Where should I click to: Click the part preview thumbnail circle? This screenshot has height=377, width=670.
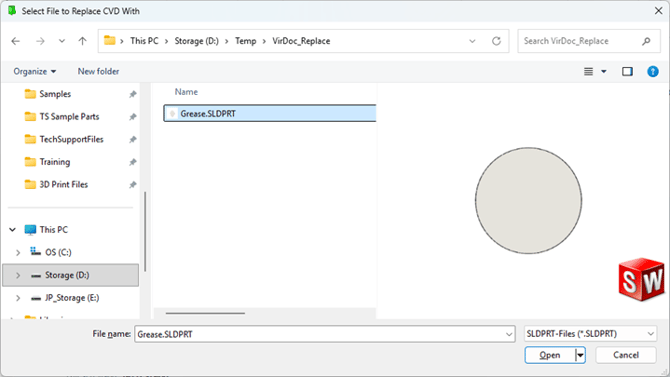[529, 201]
